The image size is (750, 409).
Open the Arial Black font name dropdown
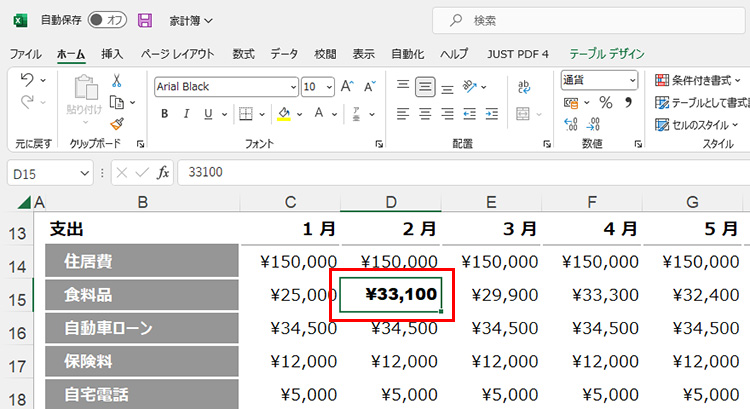pyautogui.click(x=292, y=87)
